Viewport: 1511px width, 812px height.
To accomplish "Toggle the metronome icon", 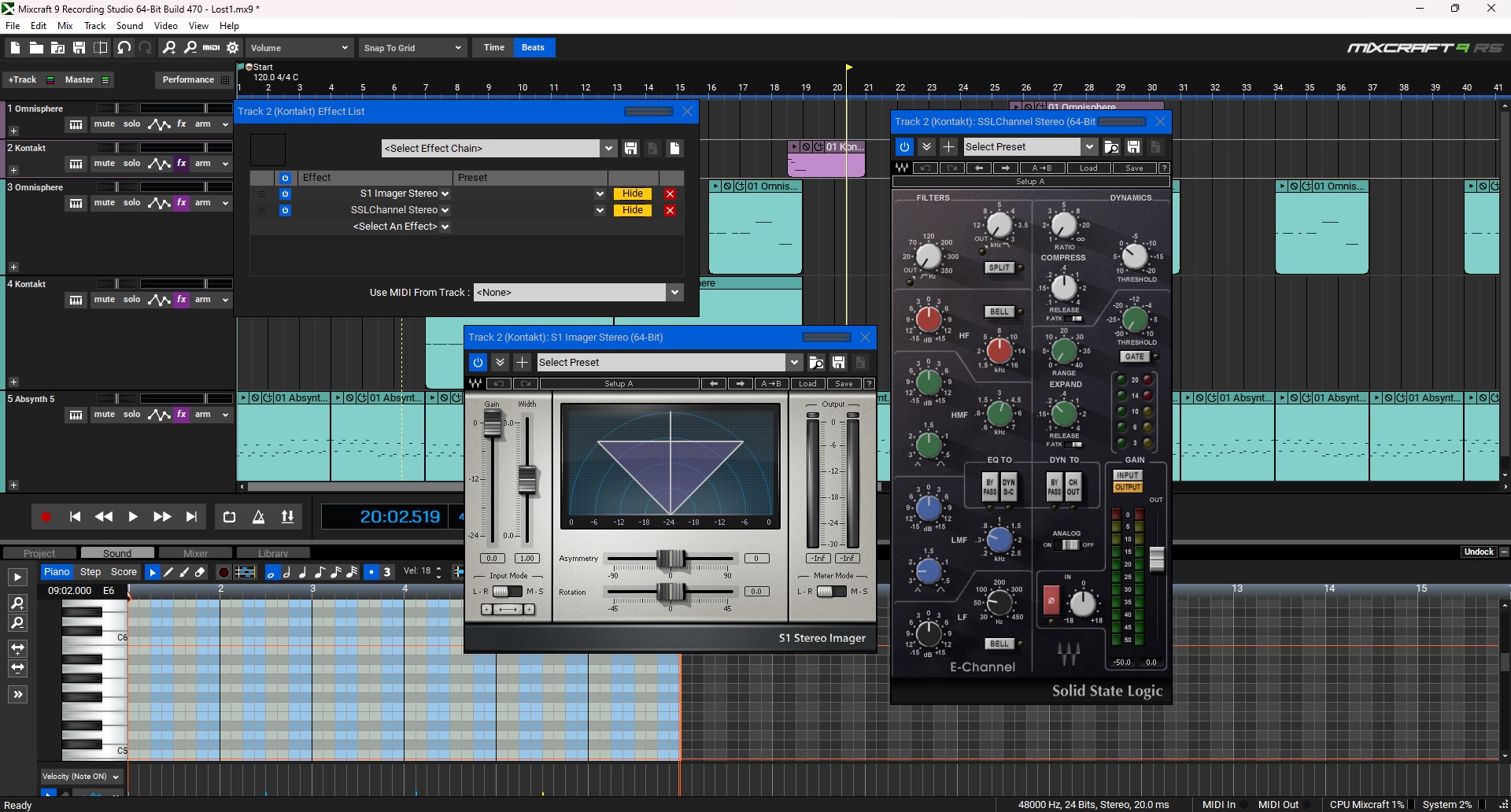I will click(x=258, y=517).
